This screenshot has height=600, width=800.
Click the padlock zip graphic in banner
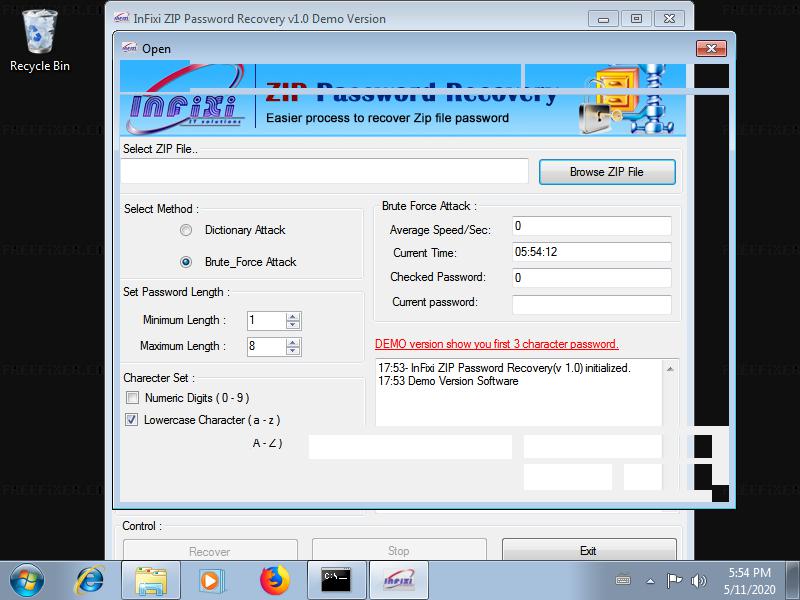tap(628, 99)
